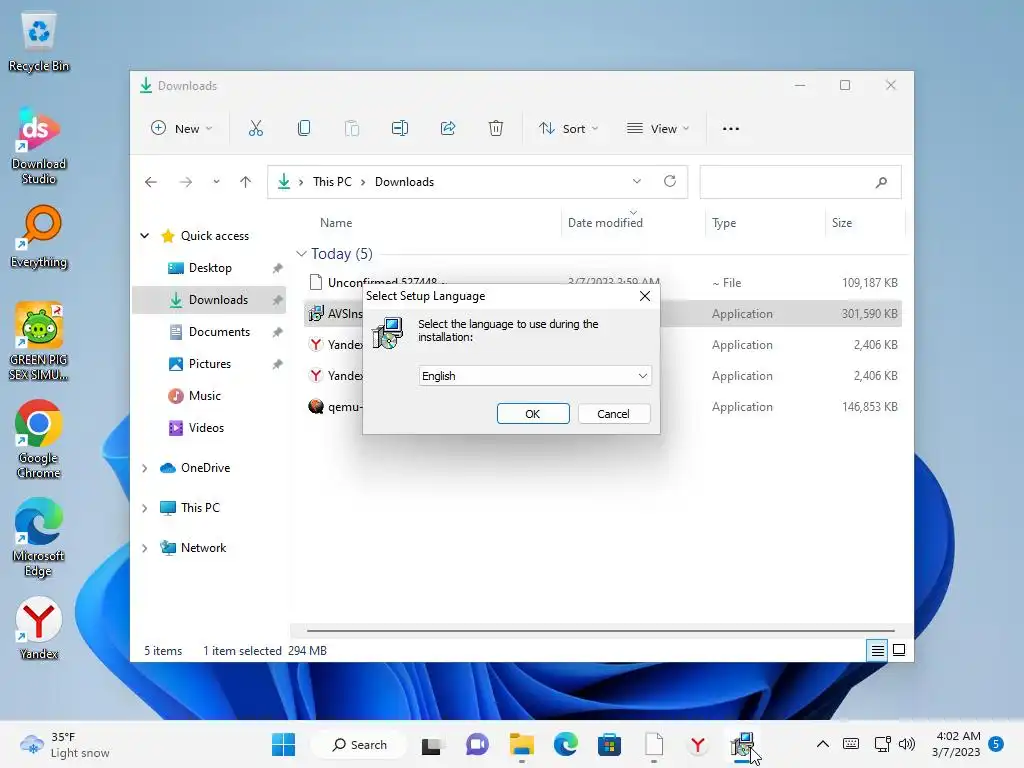The height and width of the screenshot is (768, 1024).
Task: Open Everything desktop shortcut
Action: point(39,238)
